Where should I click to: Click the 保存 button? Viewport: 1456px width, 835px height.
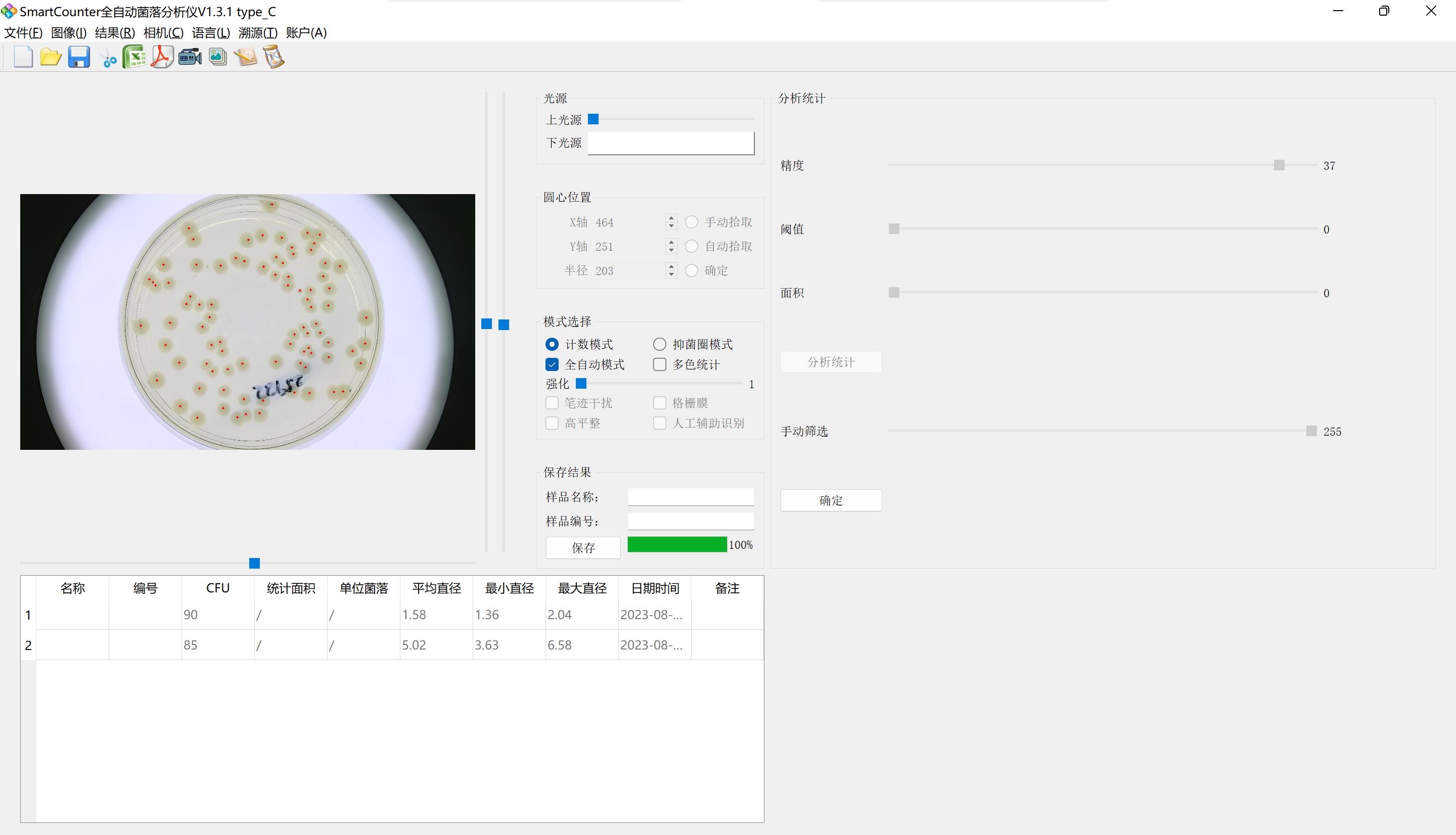(582, 548)
